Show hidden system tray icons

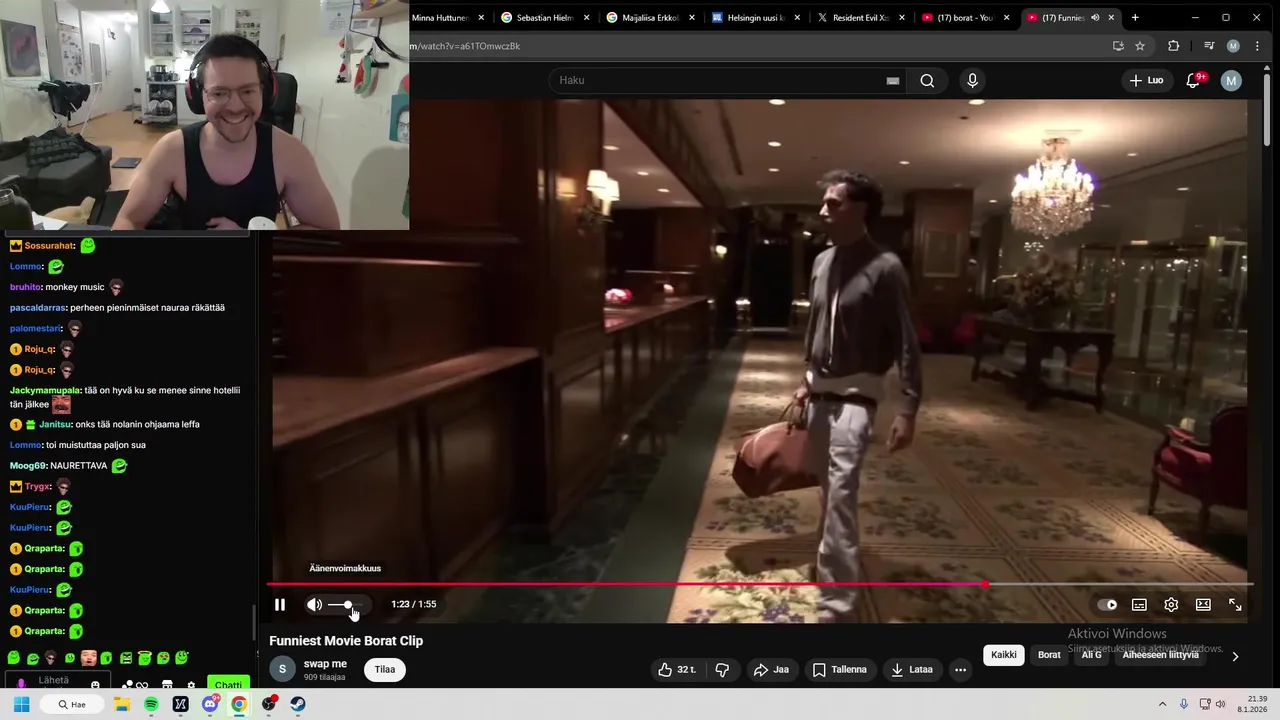pos(1162,704)
